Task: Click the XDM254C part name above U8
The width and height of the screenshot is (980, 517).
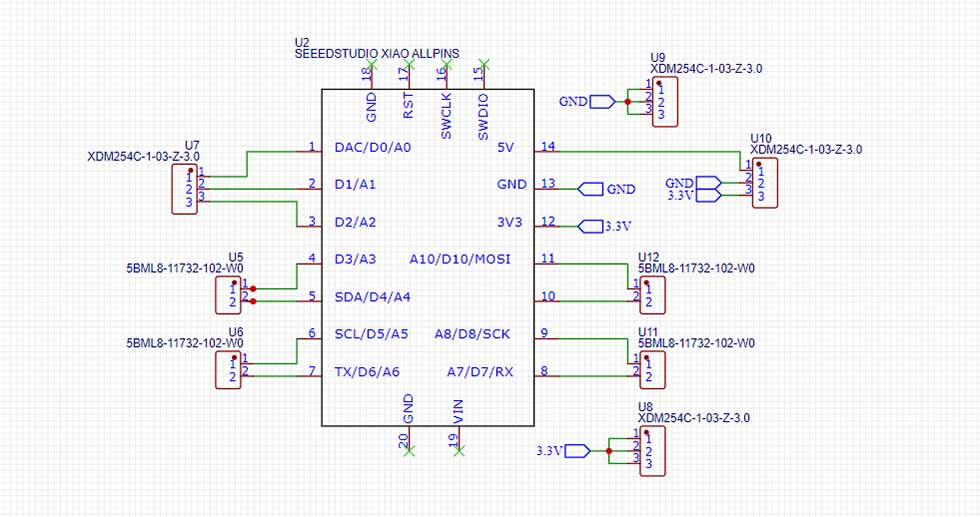Action: tap(694, 418)
